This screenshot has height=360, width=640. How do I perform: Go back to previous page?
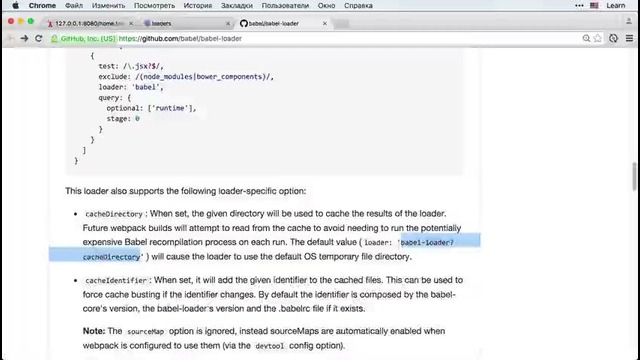(x=10, y=38)
